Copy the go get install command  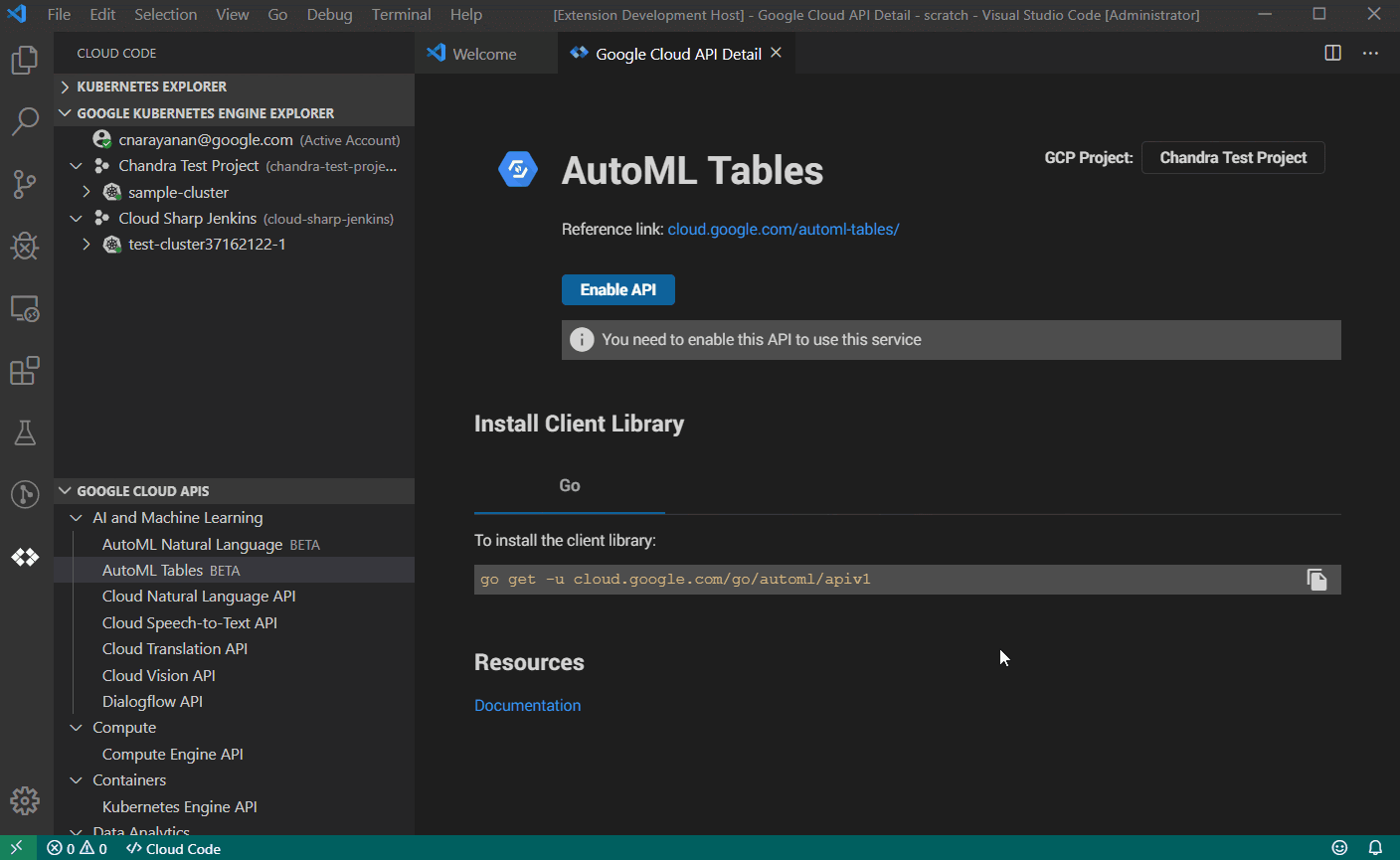coord(1316,580)
